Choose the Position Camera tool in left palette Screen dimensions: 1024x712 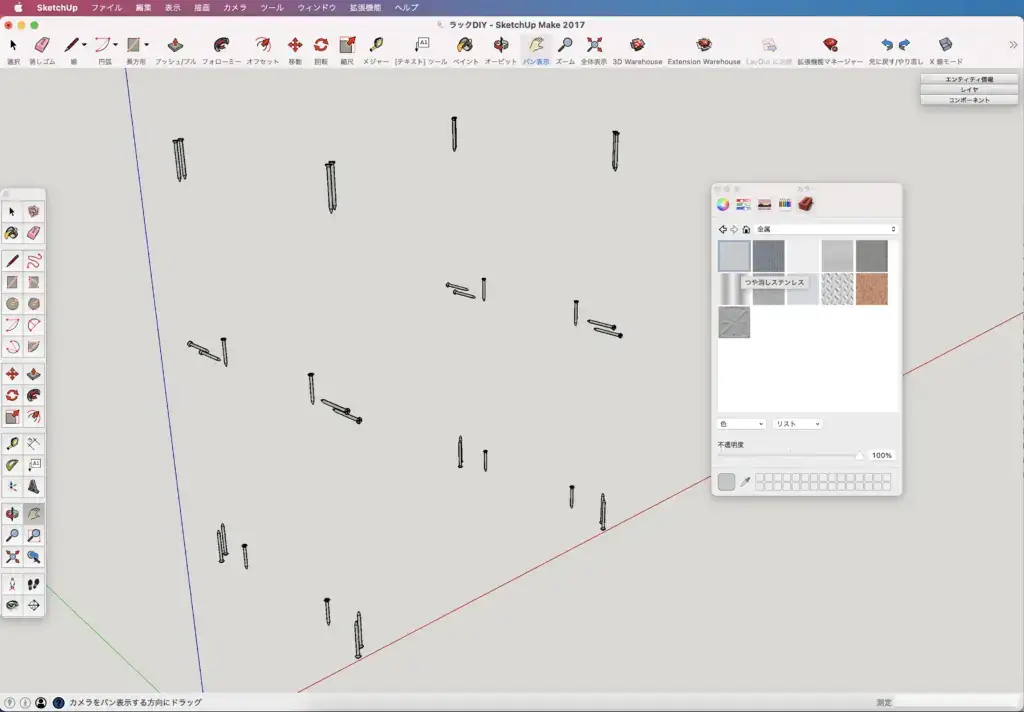[12, 584]
